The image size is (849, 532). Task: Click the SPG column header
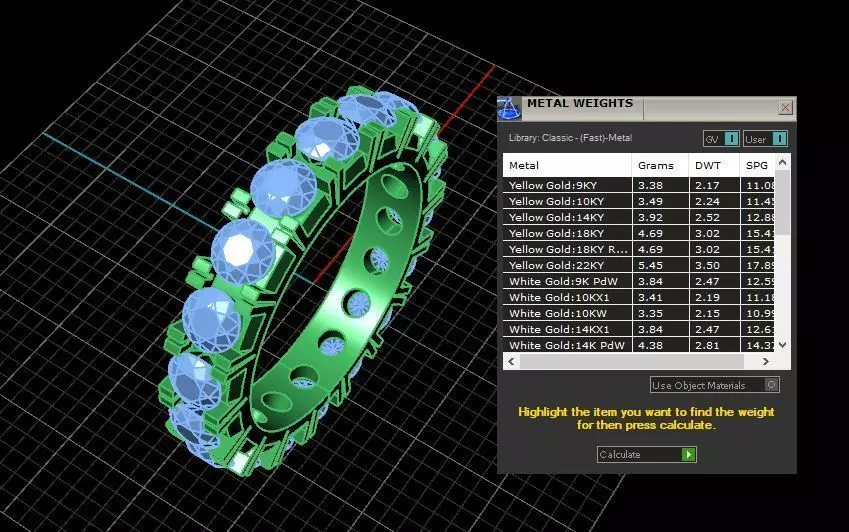757,165
